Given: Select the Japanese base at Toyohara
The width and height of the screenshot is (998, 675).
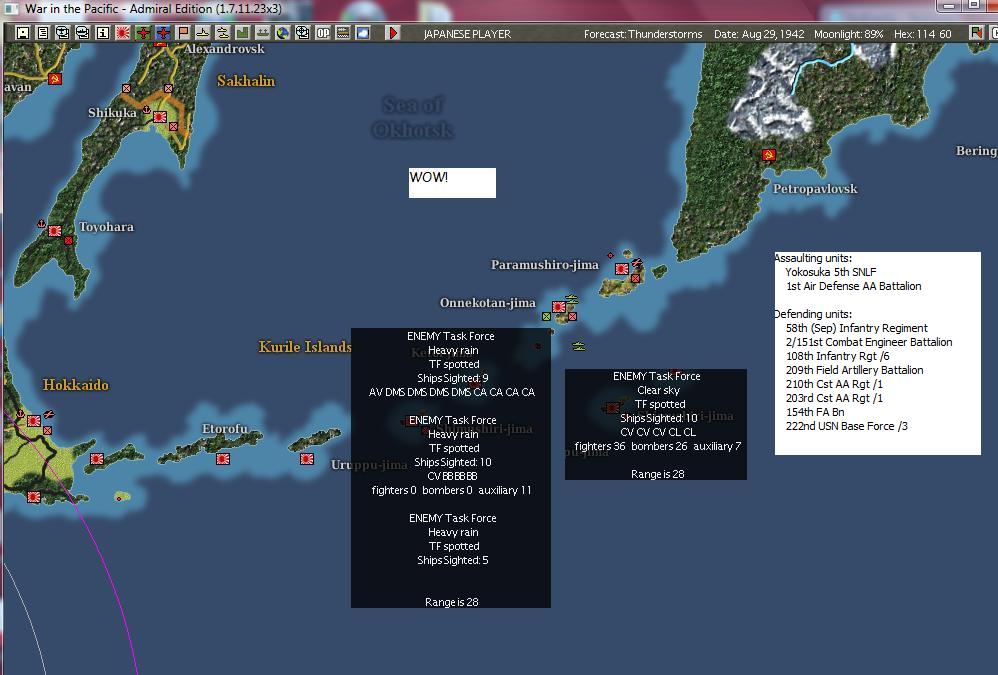Looking at the screenshot, I should [55, 231].
